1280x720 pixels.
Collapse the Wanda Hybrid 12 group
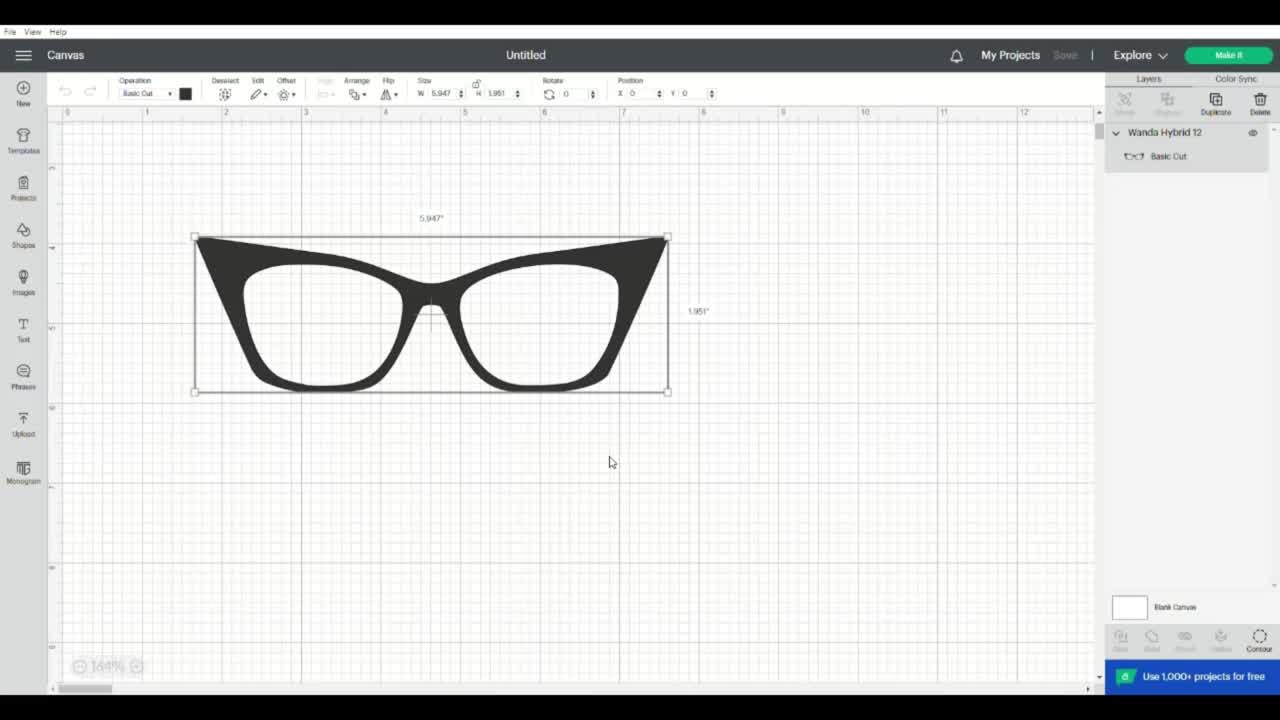tap(1116, 133)
